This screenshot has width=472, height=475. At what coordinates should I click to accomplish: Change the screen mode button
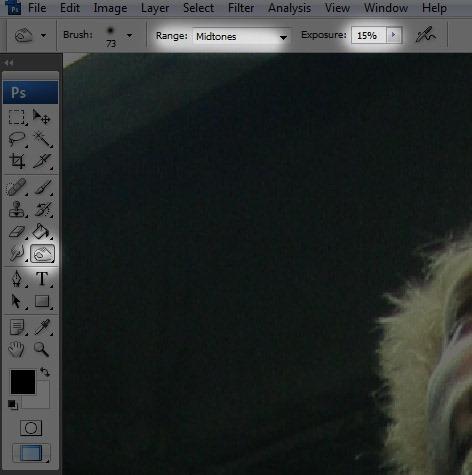pyautogui.click(x=31, y=453)
